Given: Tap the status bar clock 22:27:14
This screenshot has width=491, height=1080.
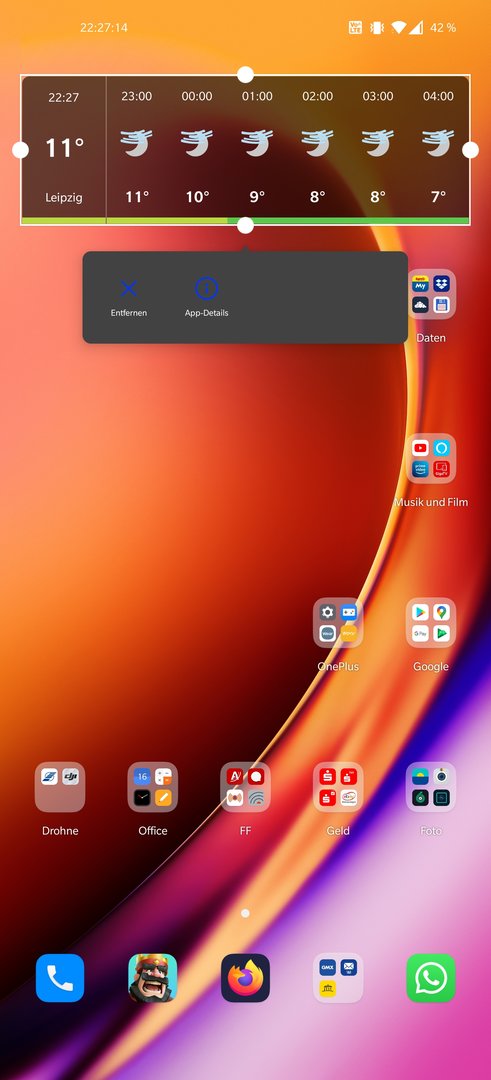Looking at the screenshot, I should pos(104,28).
